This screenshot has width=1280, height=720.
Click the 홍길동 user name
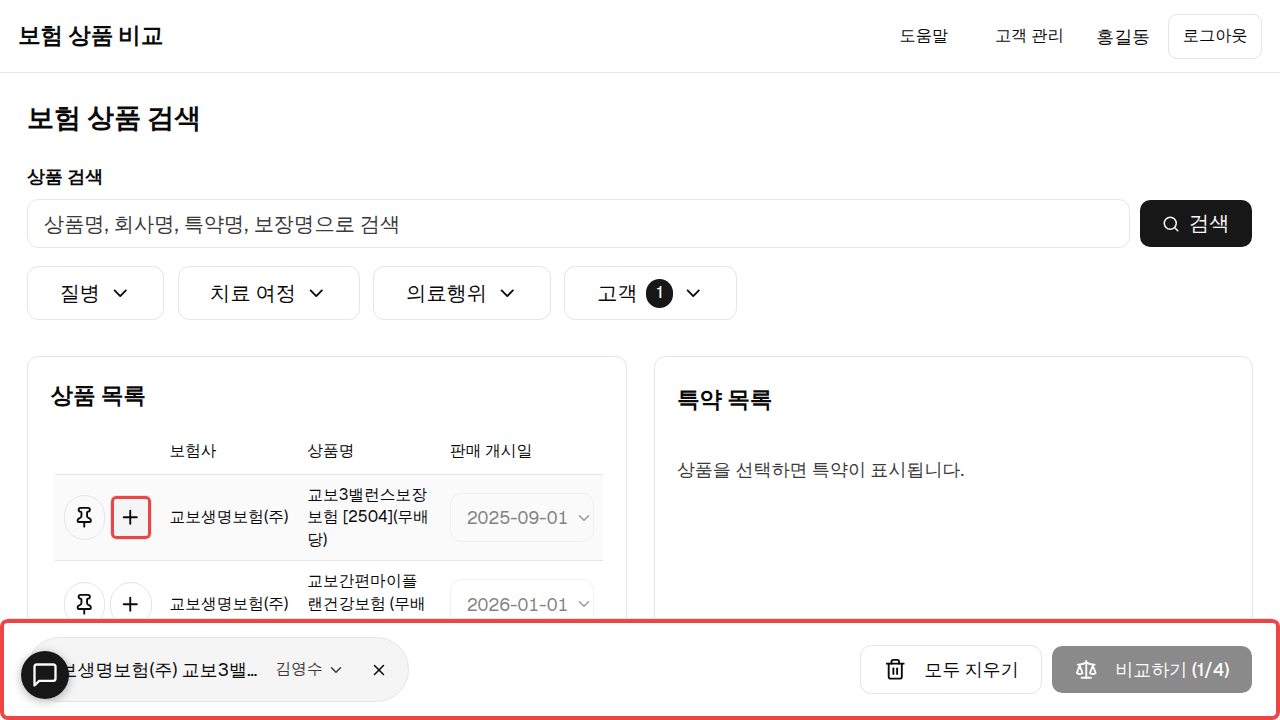(1123, 37)
